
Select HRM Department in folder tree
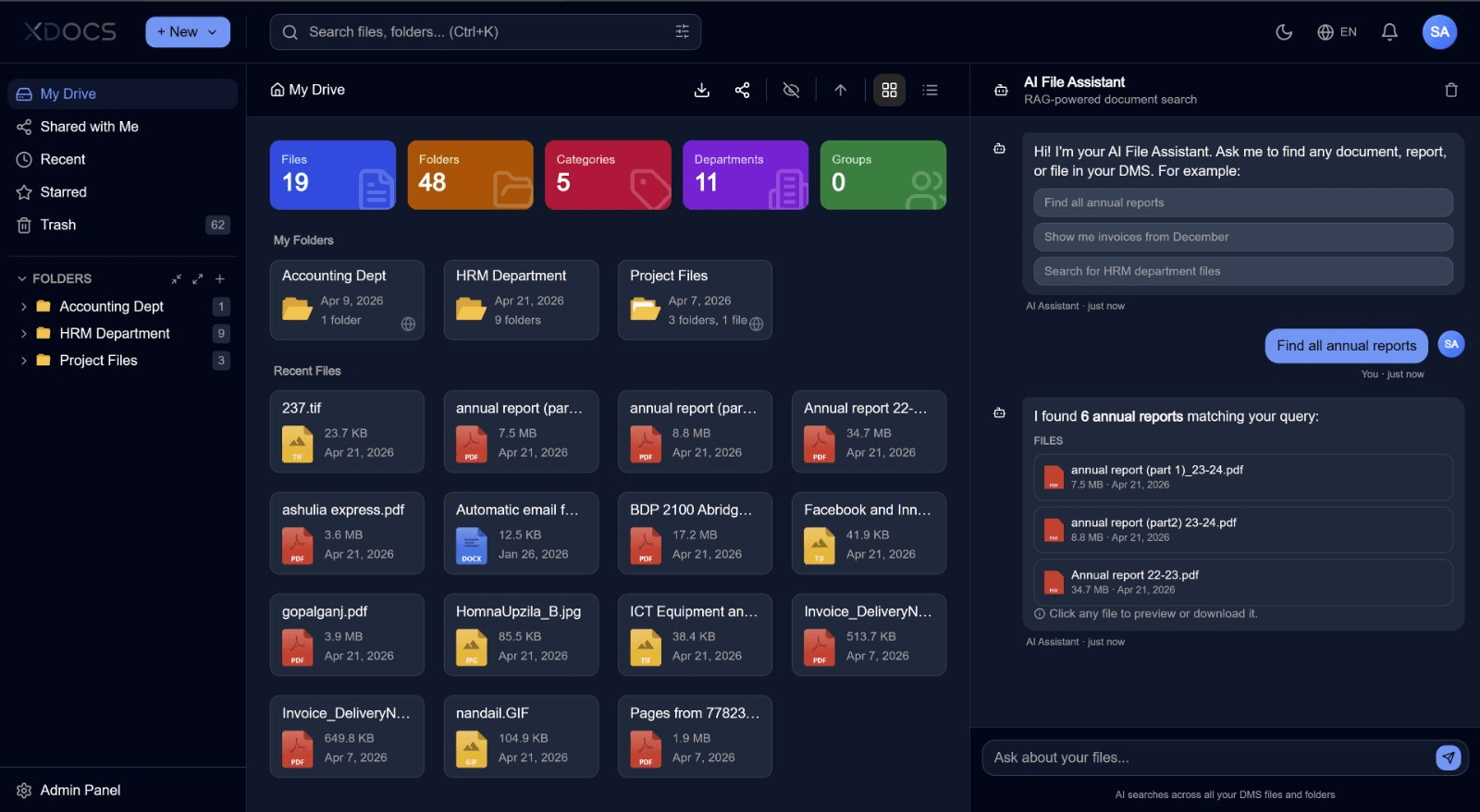click(115, 333)
